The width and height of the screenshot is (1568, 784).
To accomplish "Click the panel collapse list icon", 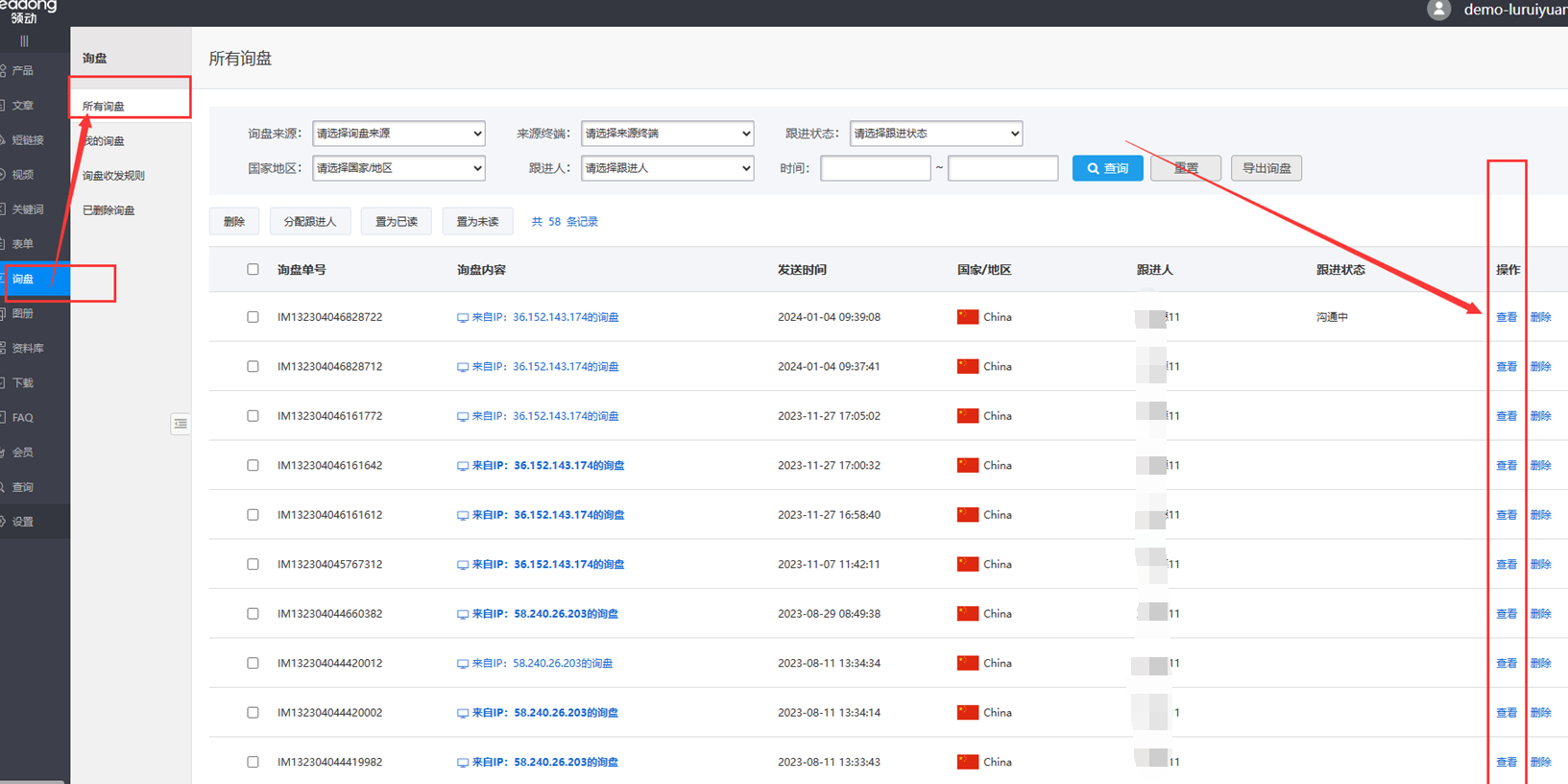I will pyautogui.click(x=181, y=424).
